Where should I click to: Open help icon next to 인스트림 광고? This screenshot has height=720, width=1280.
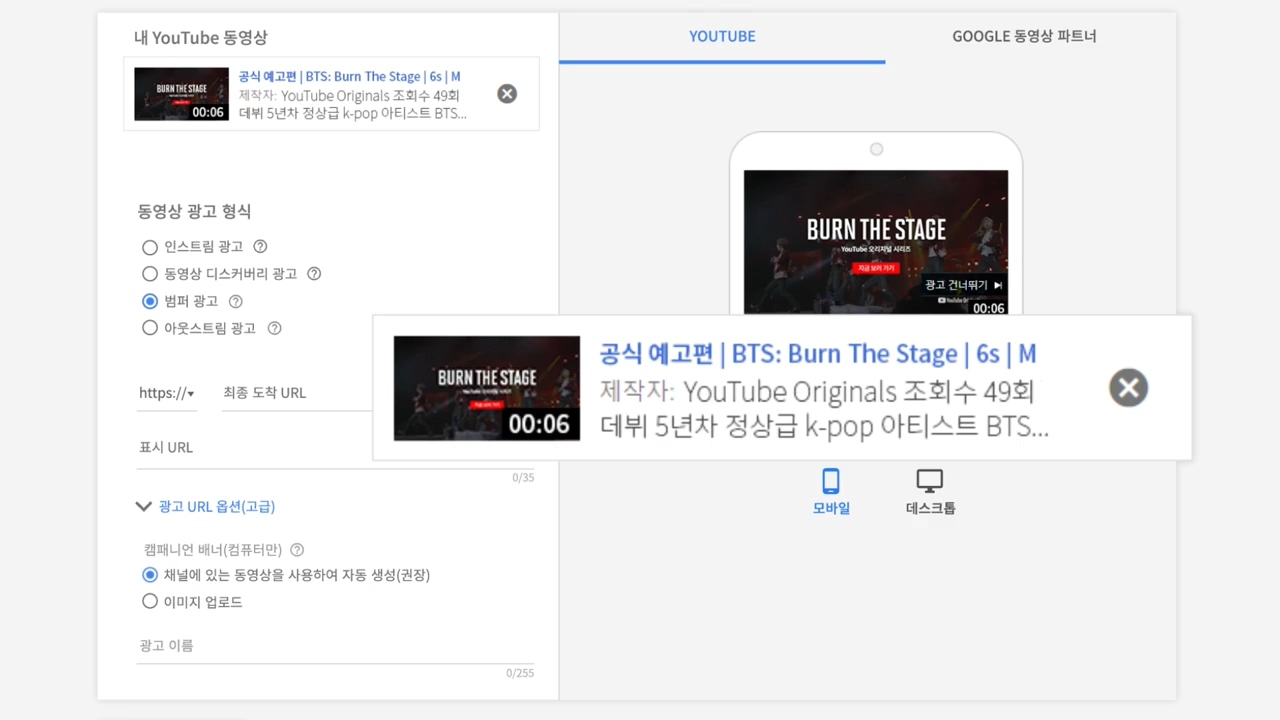click(x=260, y=247)
